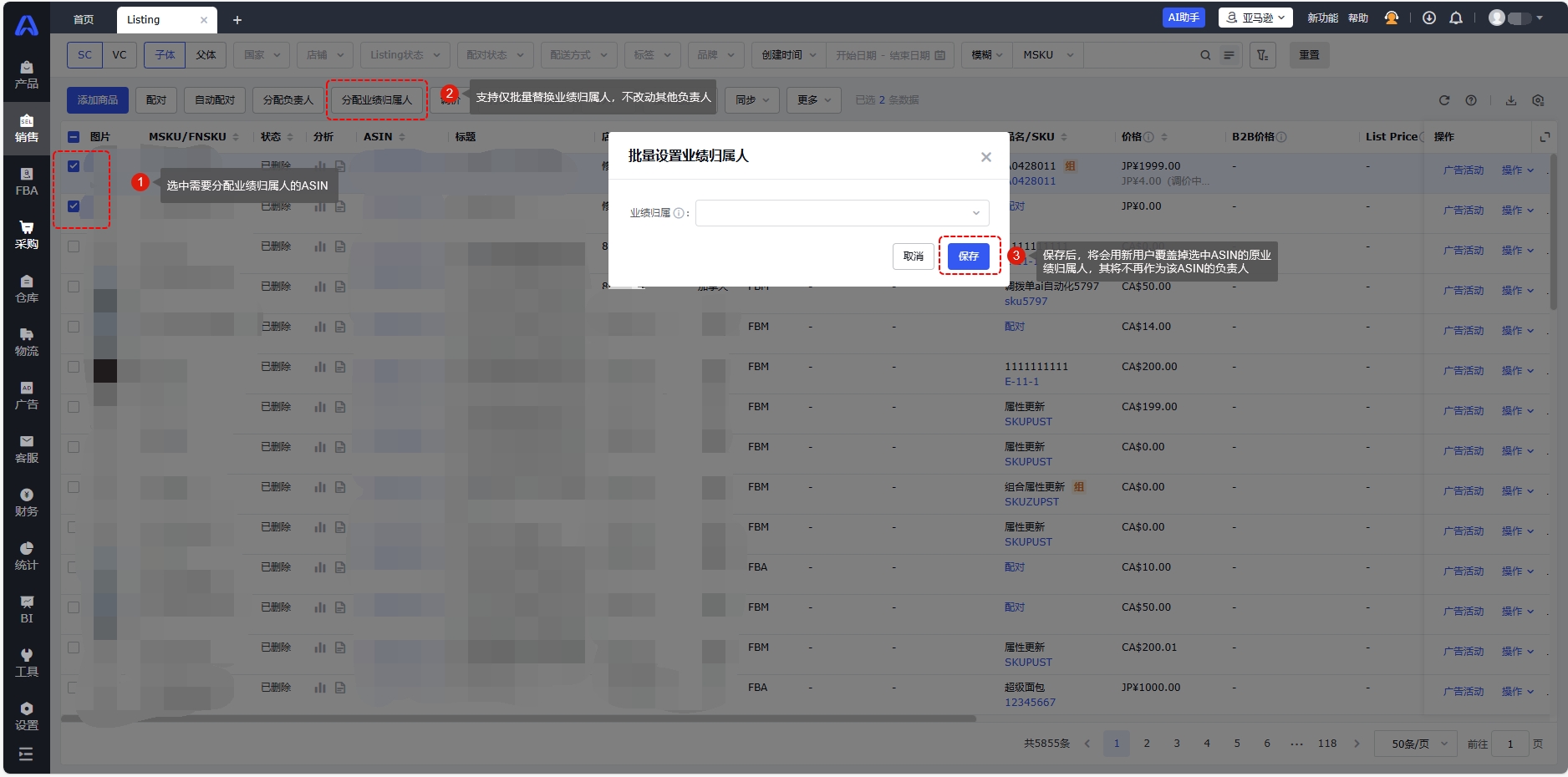Open the 仓库 sidebar module
The image size is (1568, 777).
(27, 289)
